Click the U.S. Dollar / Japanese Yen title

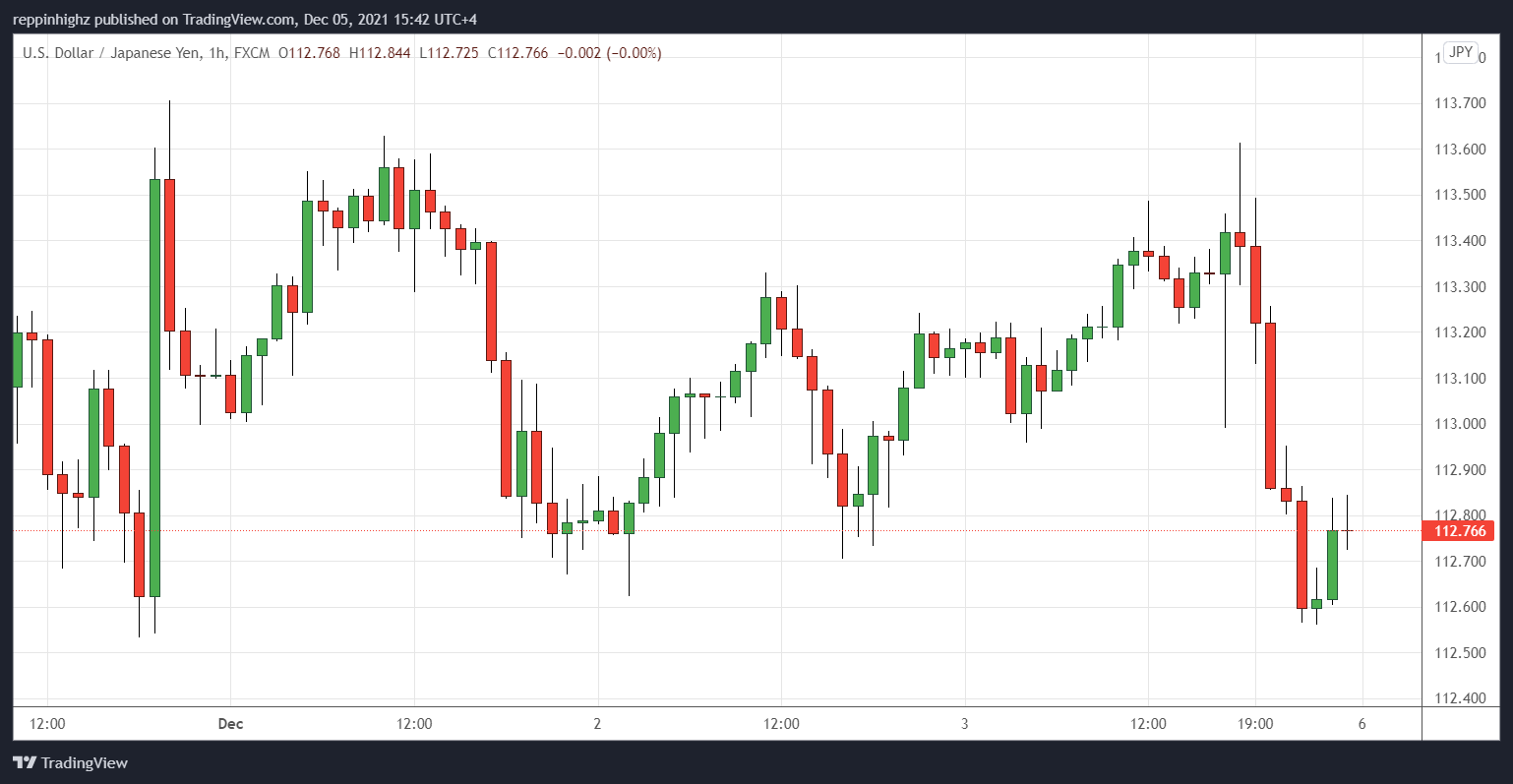[x=112, y=53]
